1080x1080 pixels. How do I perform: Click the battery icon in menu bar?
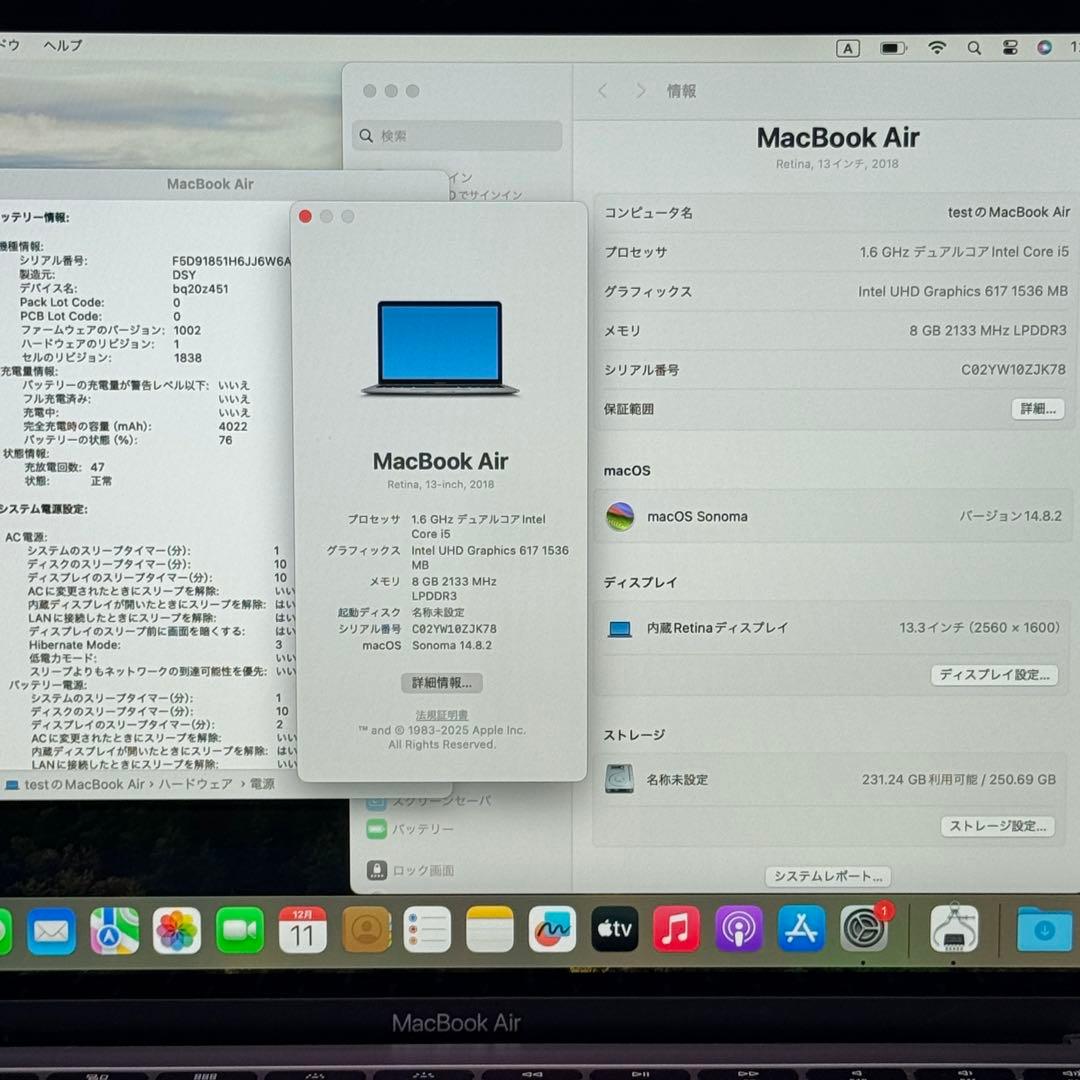pyautogui.click(x=893, y=47)
